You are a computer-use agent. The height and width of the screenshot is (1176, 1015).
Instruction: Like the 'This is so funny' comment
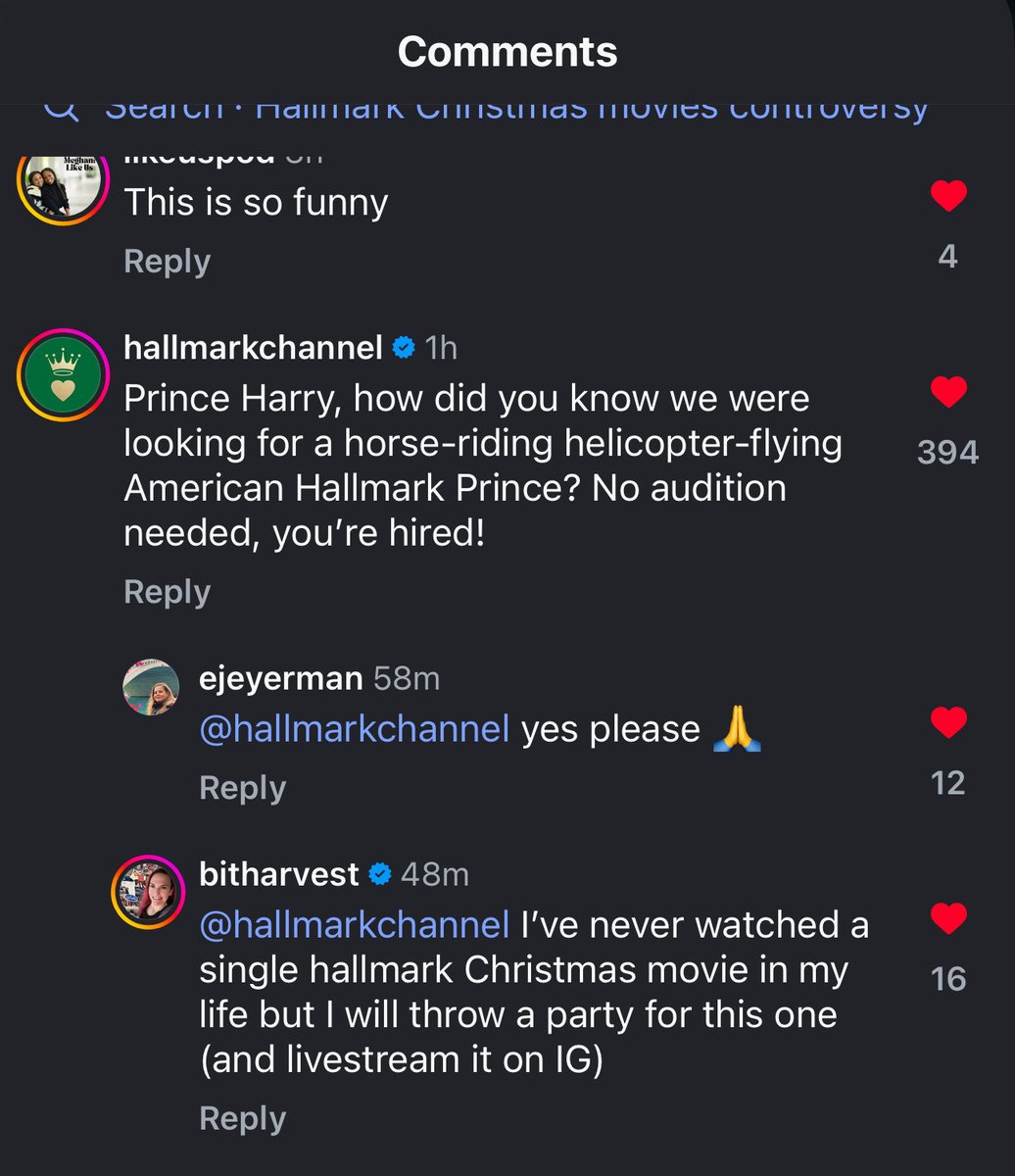tap(947, 198)
